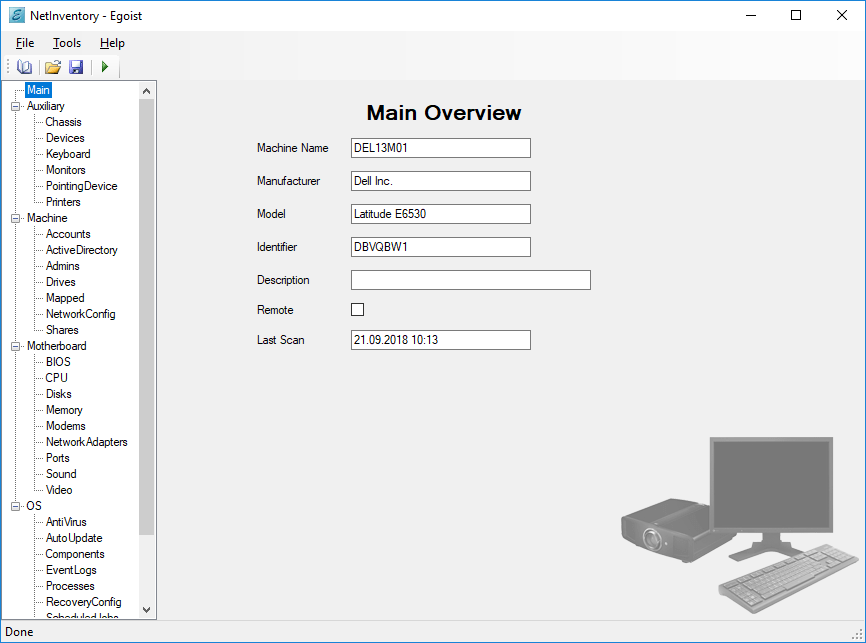Click the save floppy disk icon
This screenshot has height=643, width=866.
76,67
